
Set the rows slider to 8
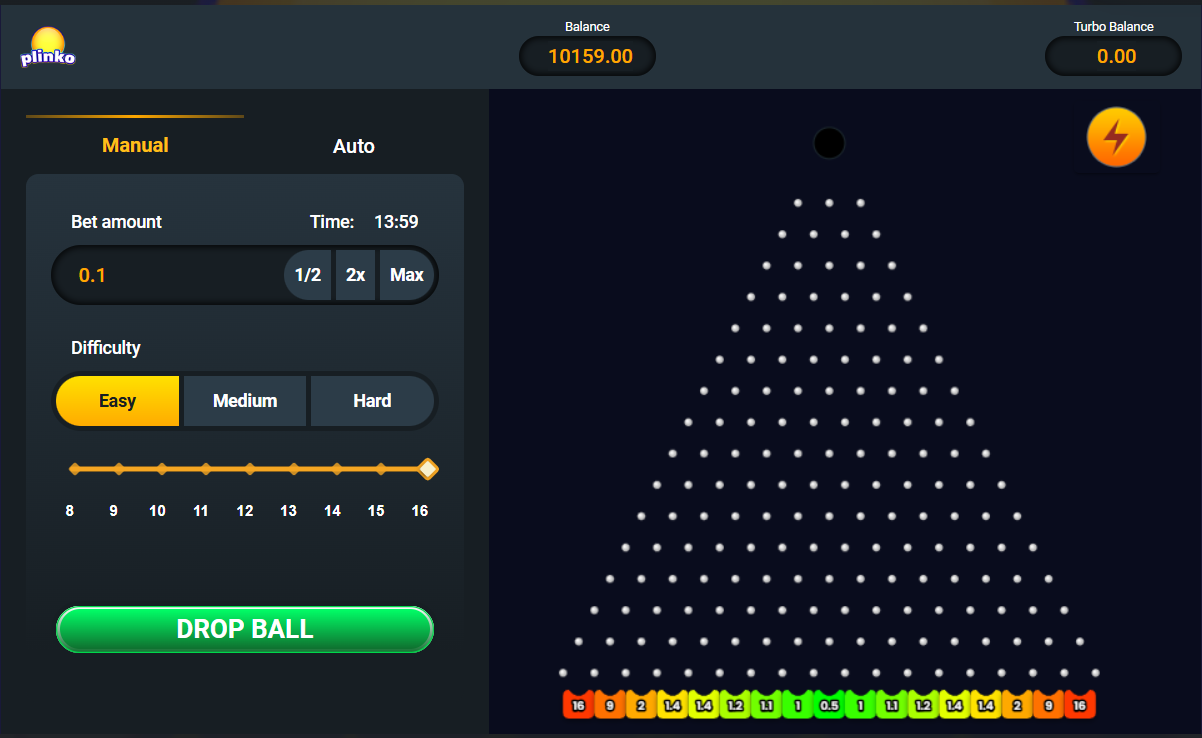74,469
